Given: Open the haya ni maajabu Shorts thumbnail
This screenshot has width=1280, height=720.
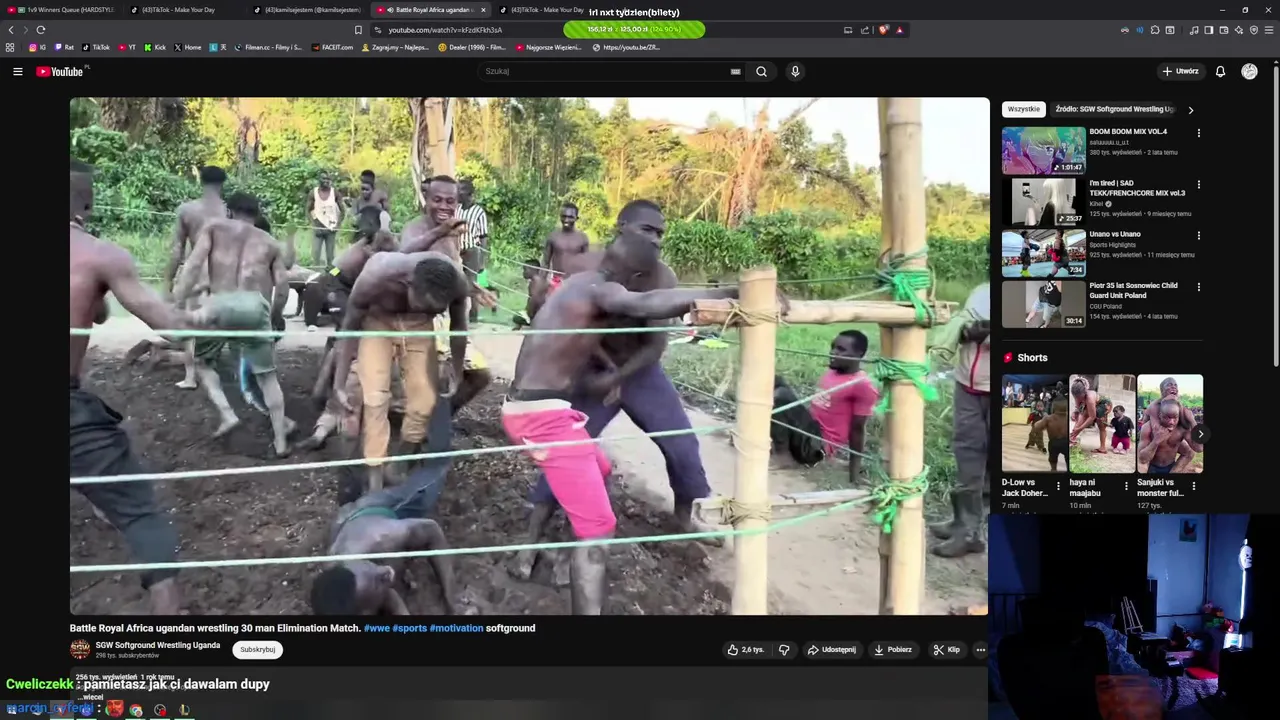Looking at the screenshot, I should (1102, 423).
